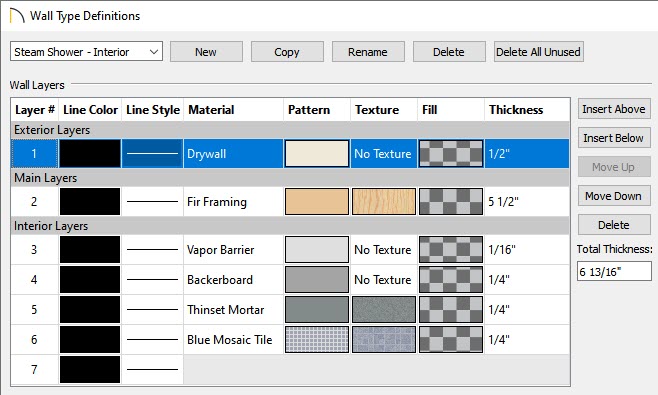The height and width of the screenshot is (395, 658).
Task: Click the Fir Framing pattern swatch
Action: (x=317, y=201)
